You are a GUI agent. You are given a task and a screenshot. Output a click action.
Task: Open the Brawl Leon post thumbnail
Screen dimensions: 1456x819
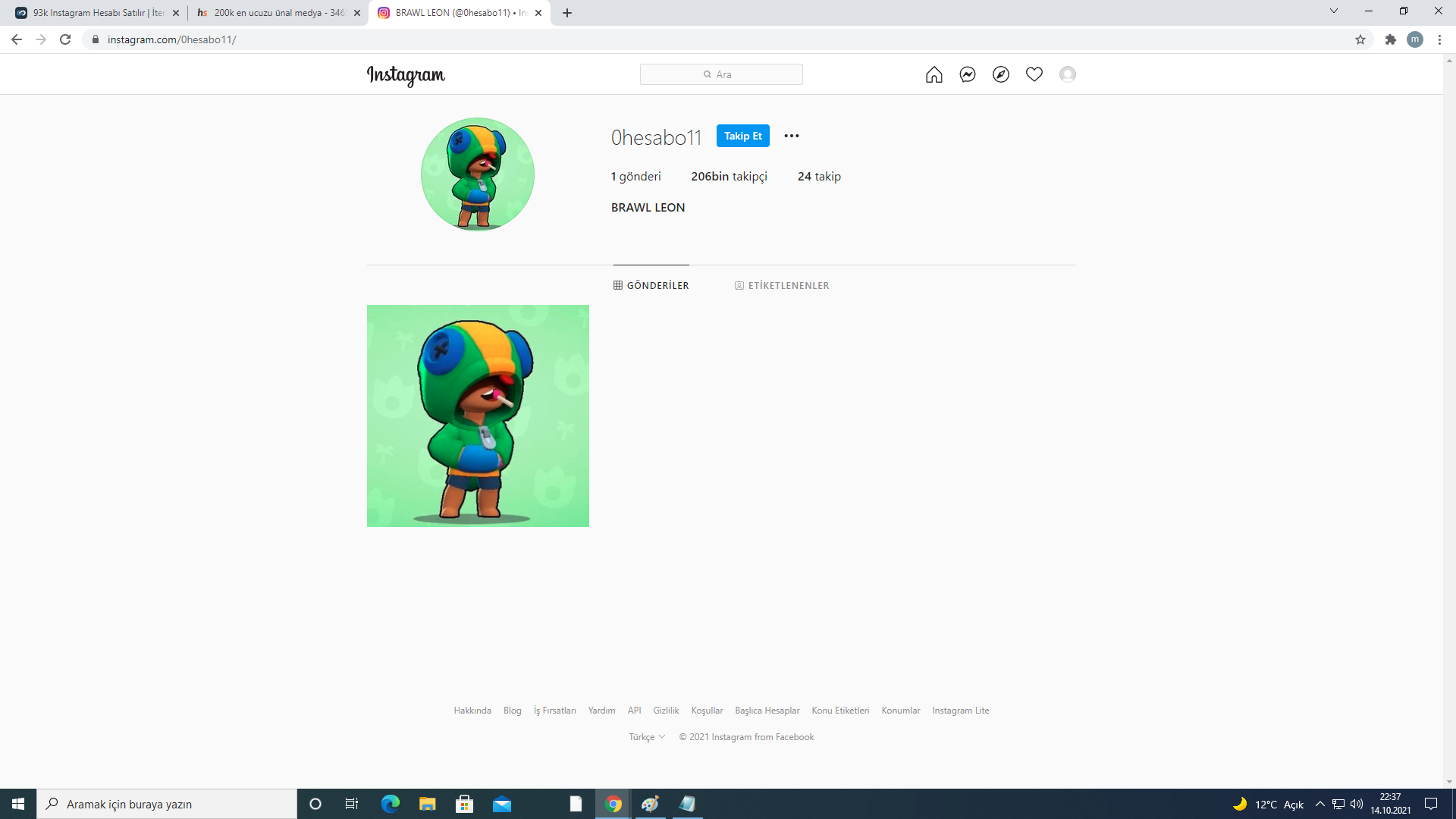click(x=478, y=416)
